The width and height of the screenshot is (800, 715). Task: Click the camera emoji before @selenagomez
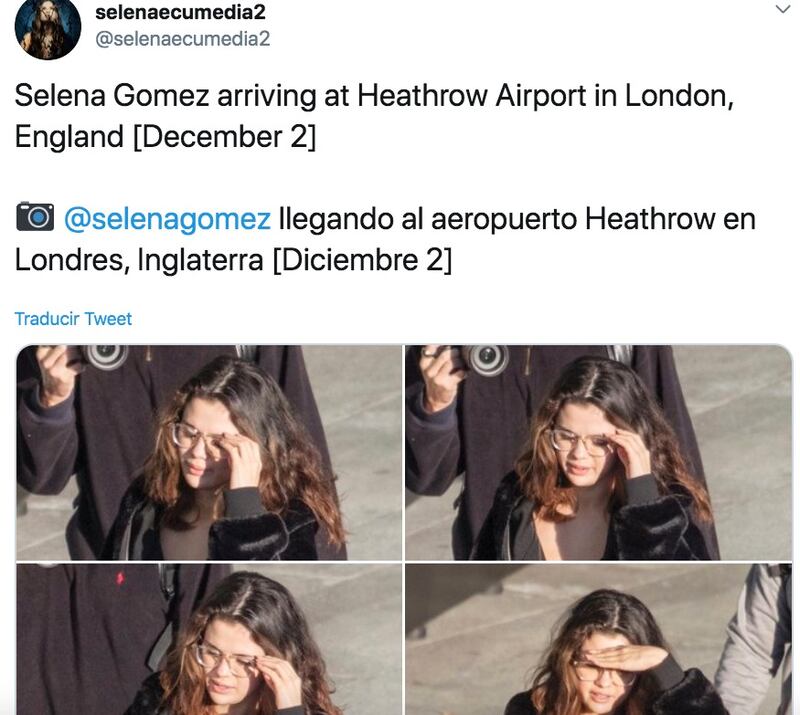[x=35, y=217]
